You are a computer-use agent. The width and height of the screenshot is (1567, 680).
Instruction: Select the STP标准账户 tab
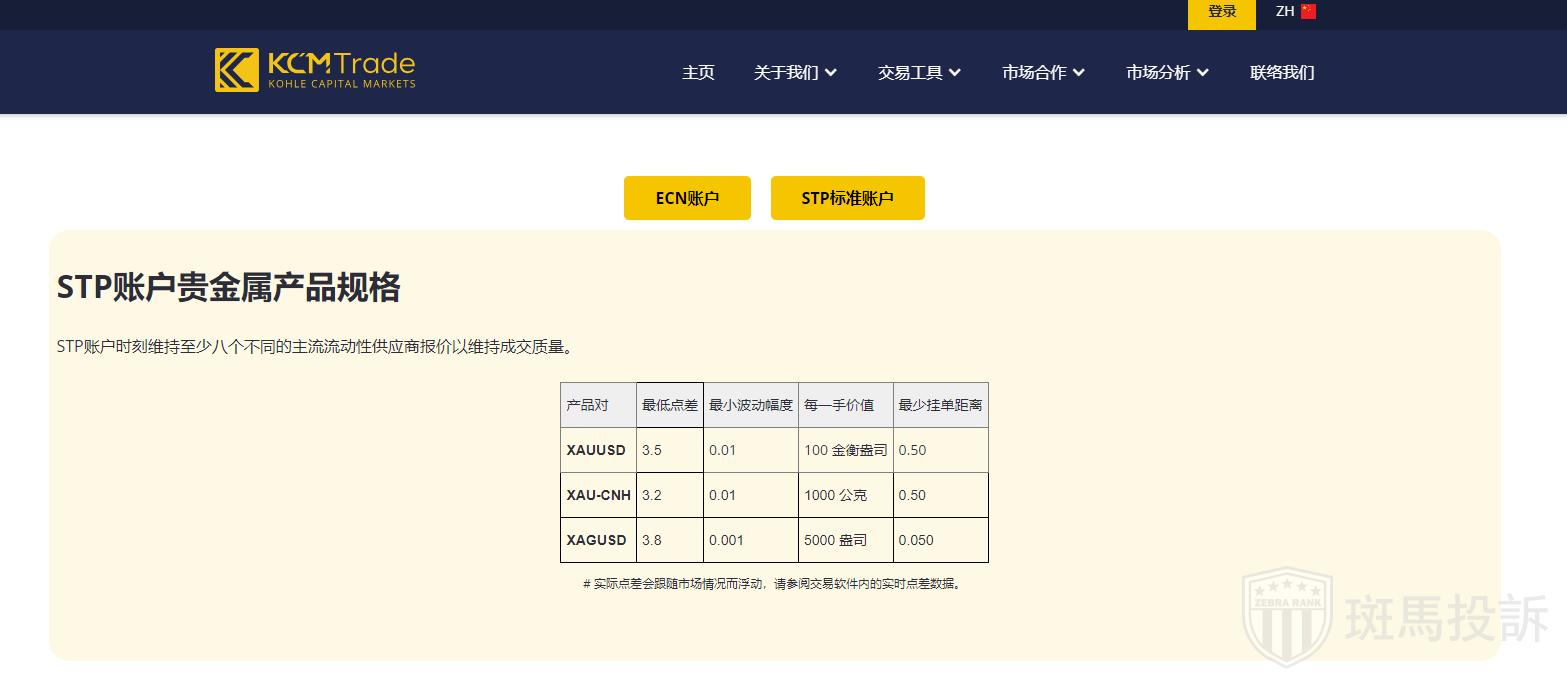pyautogui.click(x=847, y=198)
